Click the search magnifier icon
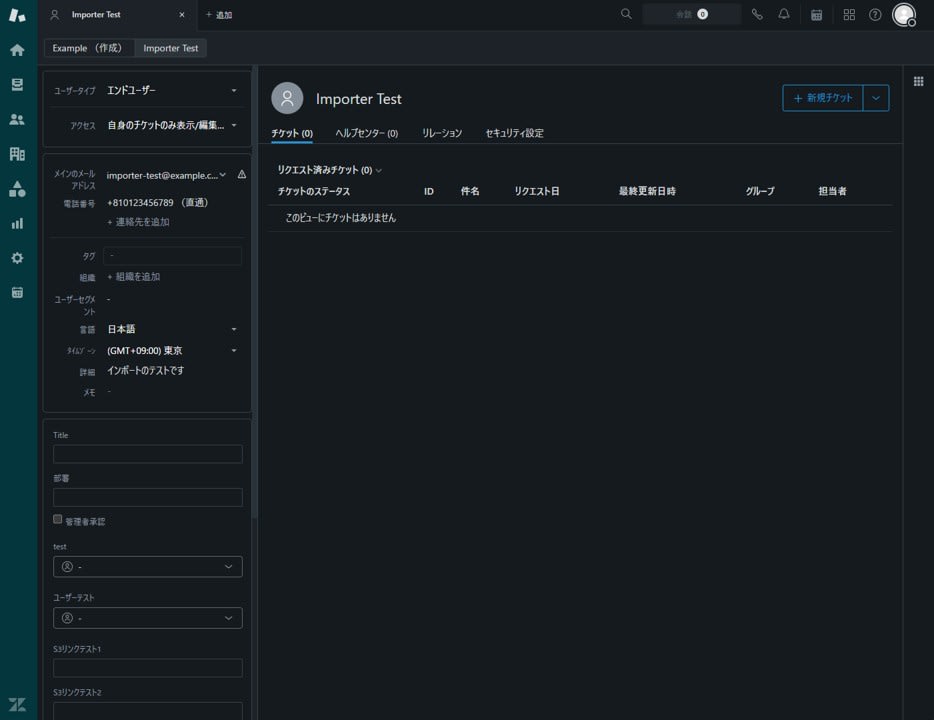 (x=626, y=14)
